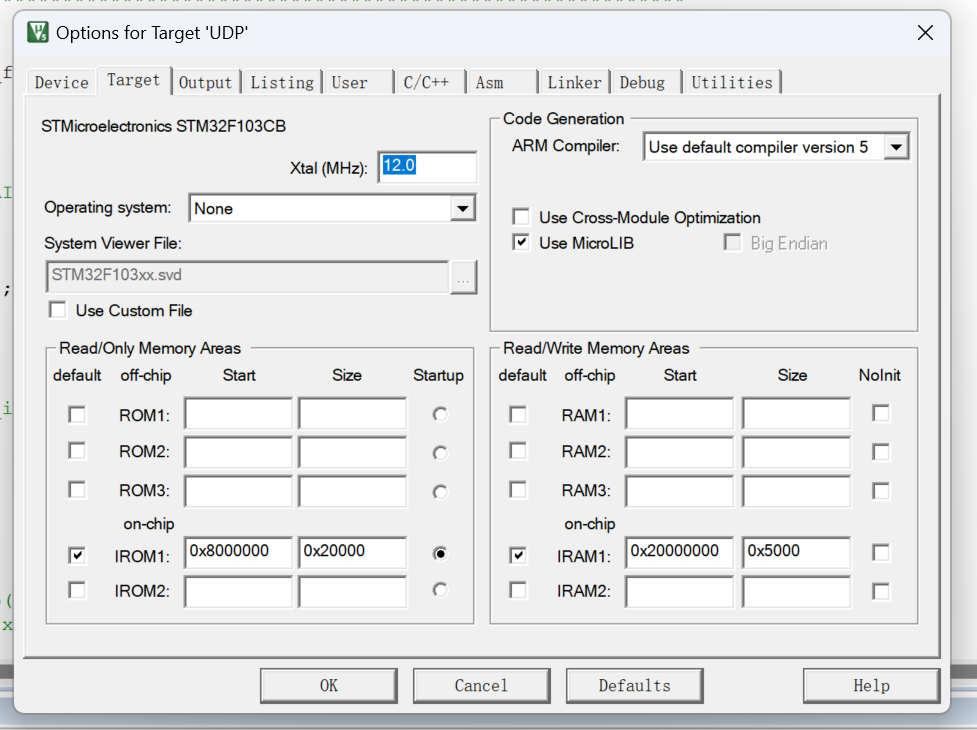Confirm the settings with OK
The width and height of the screenshot is (977, 730).
pyautogui.click(x=328, y=686)
